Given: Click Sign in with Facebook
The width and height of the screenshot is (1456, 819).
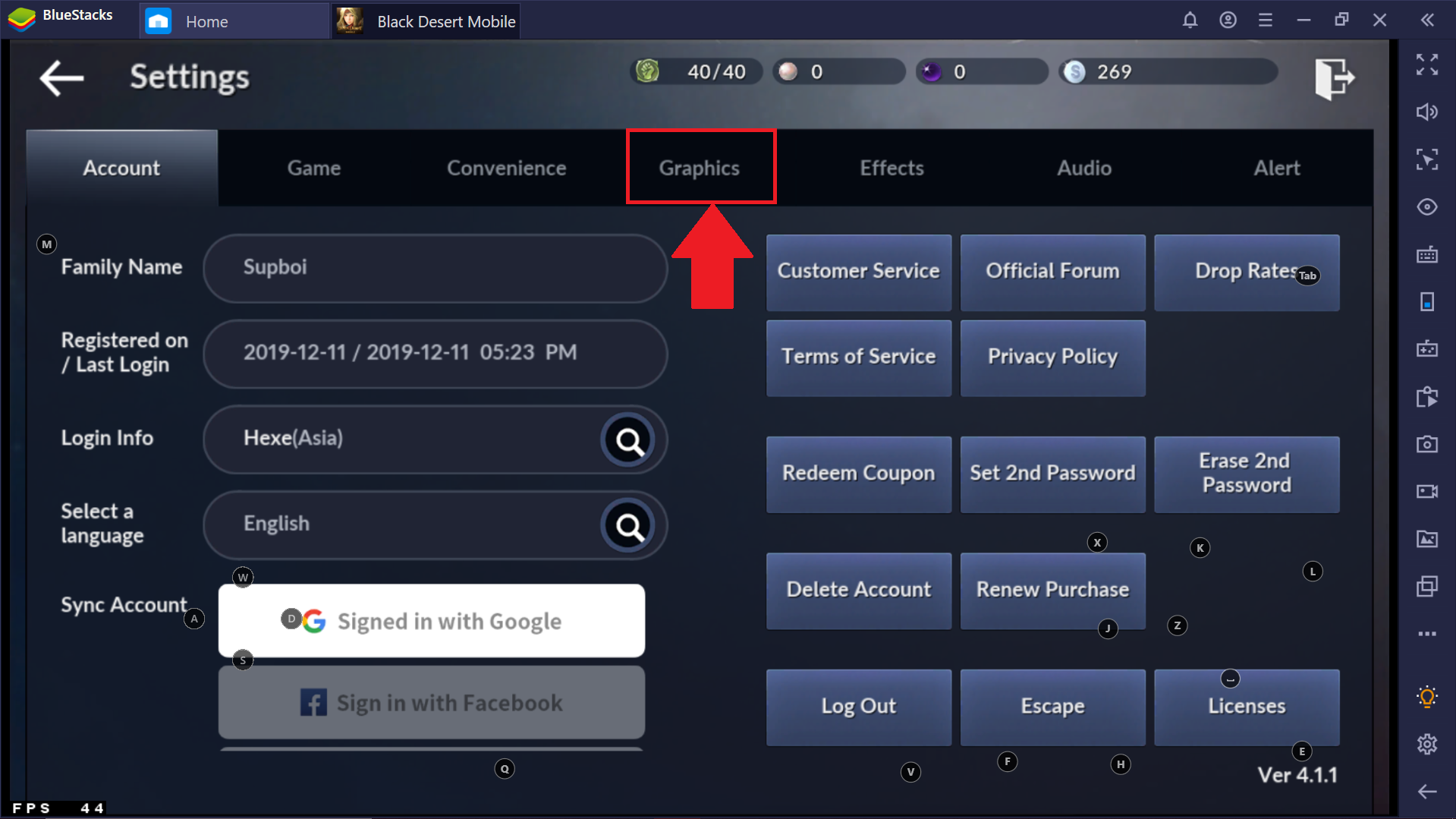Looking at the screenshot, I should click(x=432, y=703).
